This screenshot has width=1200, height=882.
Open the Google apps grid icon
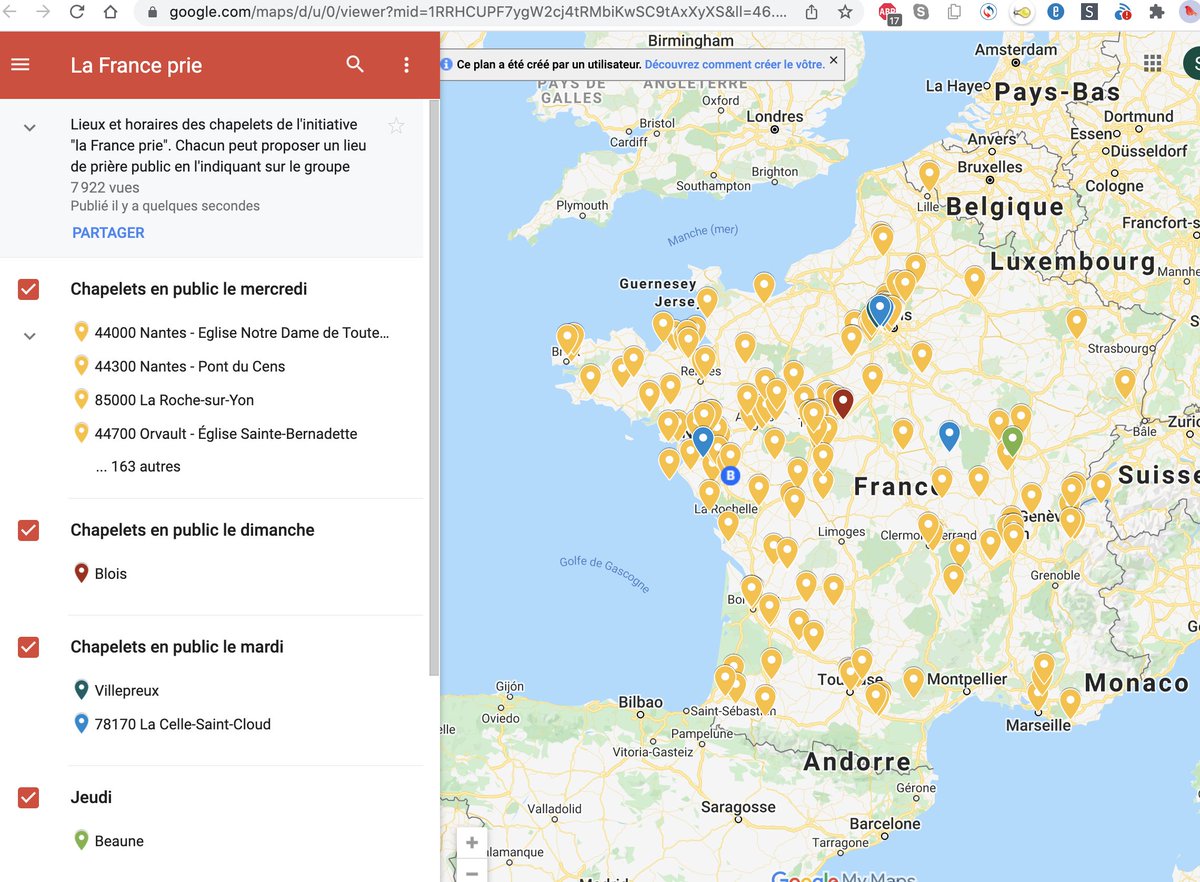pyautogui.click(x=1153, y=62)
